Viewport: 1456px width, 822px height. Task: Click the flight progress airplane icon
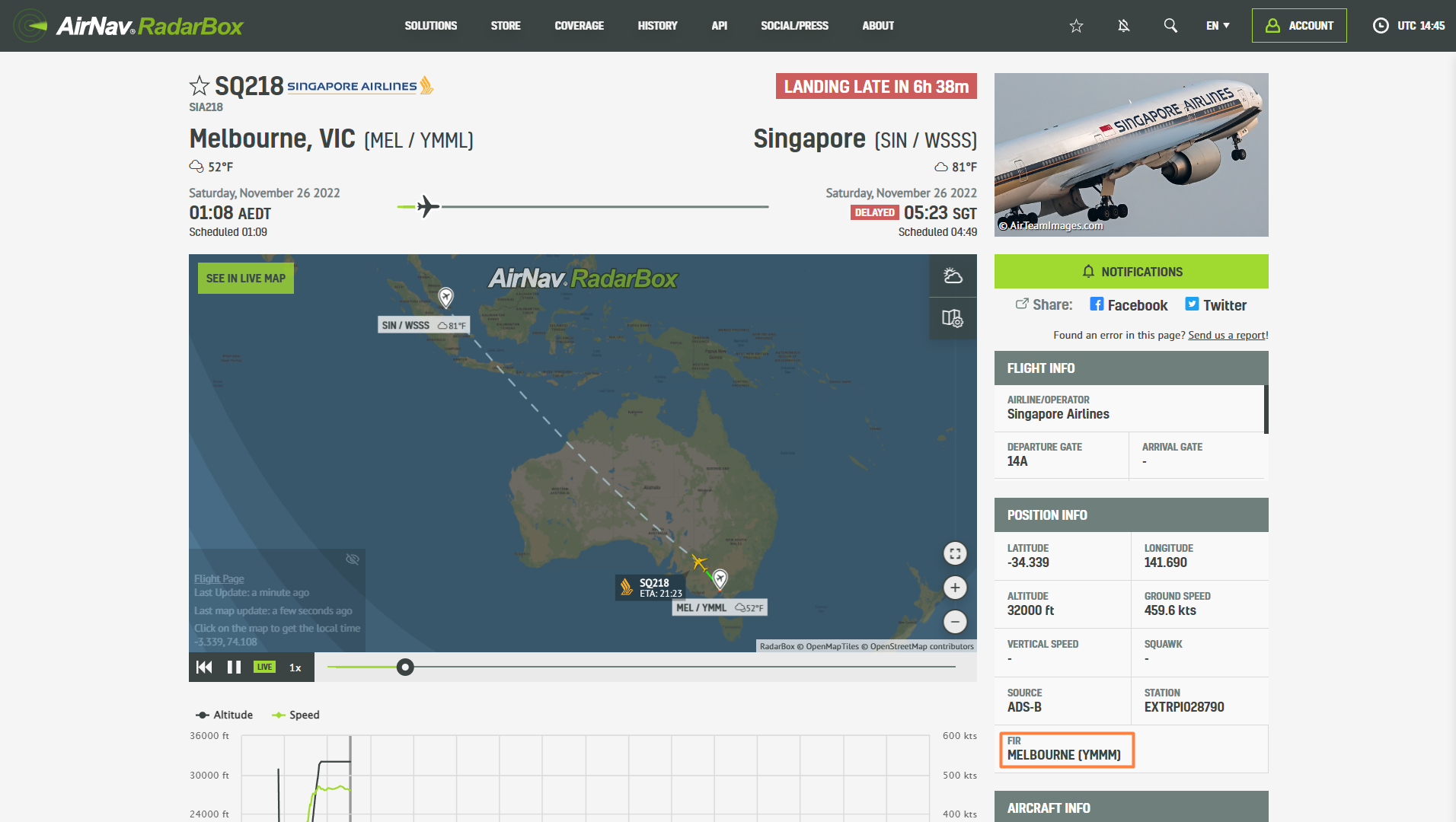428,206
